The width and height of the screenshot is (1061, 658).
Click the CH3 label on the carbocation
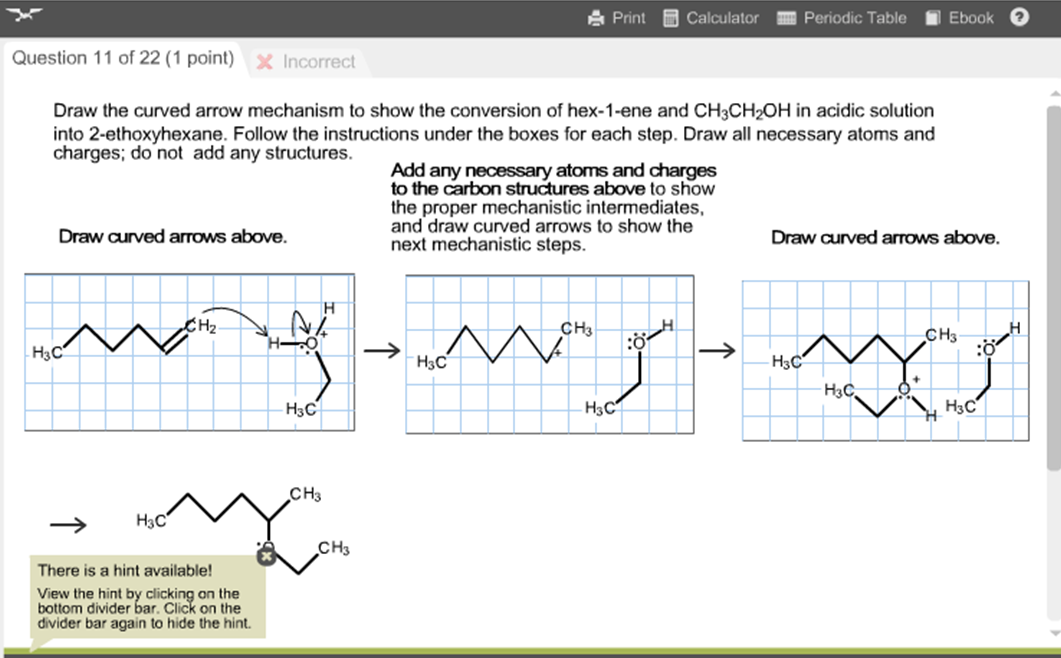(574, 326)
